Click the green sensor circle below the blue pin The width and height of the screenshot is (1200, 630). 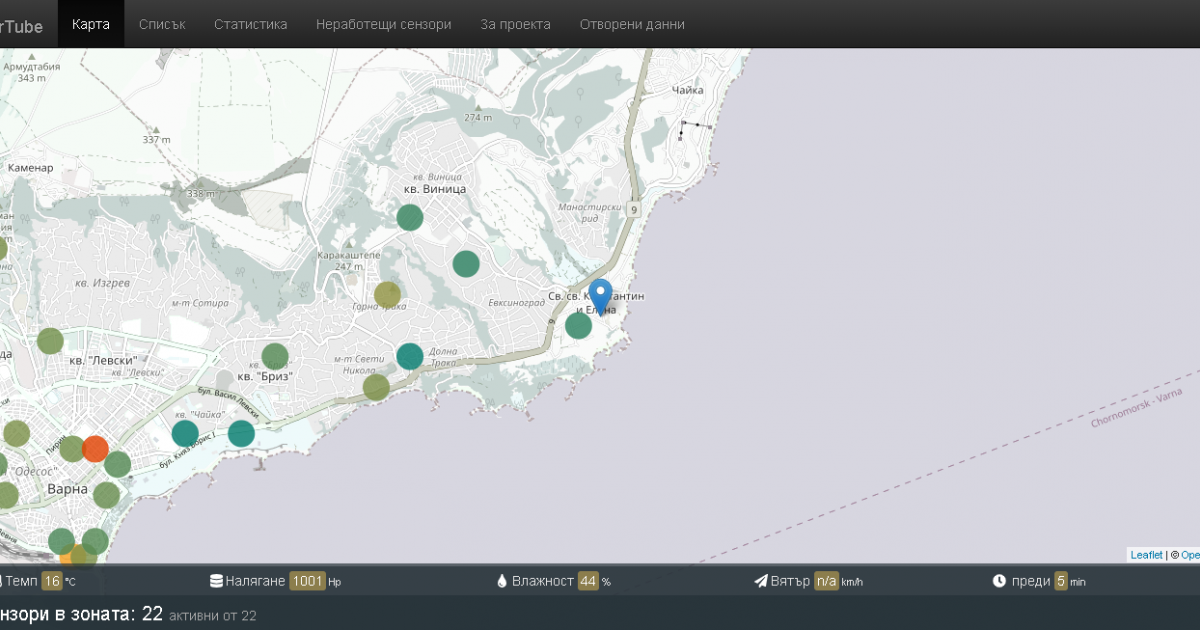[578, 325]
